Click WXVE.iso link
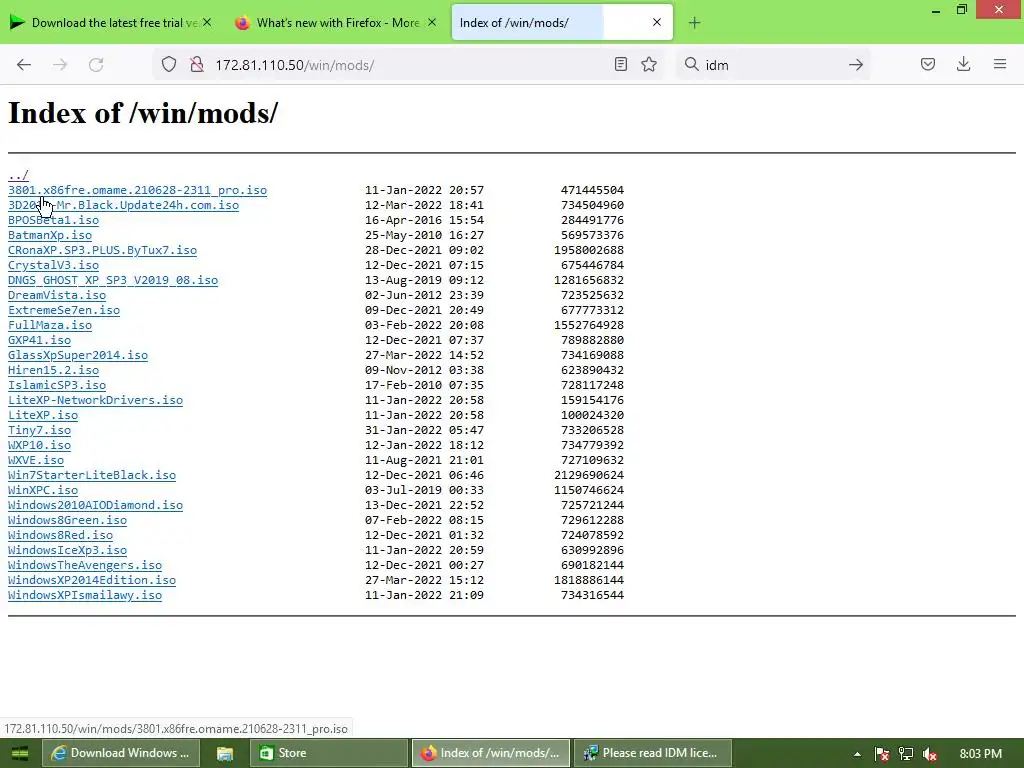Viewport: 1024px width, 768px height. coord(36,460)
